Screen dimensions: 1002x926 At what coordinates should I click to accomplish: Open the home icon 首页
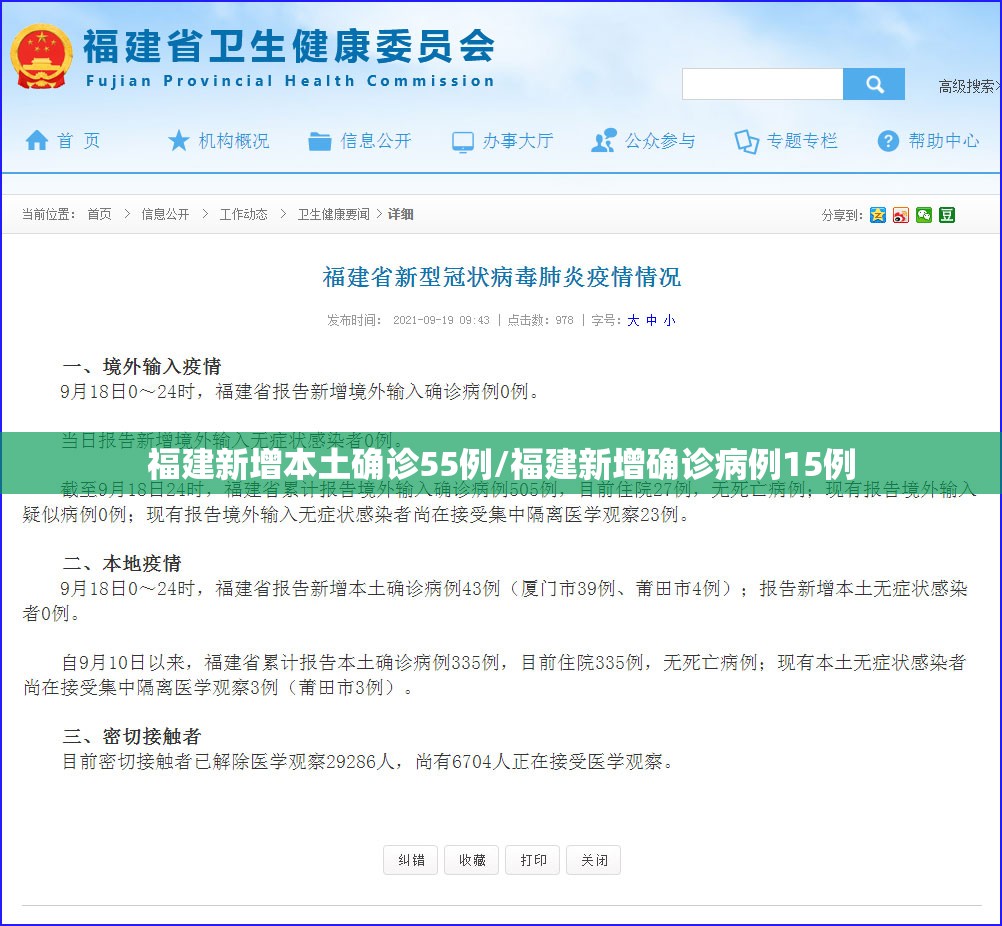(36, 140)
